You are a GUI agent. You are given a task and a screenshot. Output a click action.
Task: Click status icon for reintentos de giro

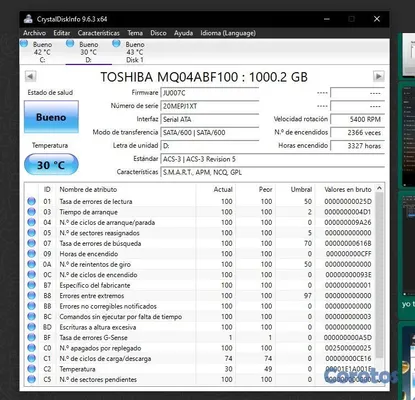(32, 264)
